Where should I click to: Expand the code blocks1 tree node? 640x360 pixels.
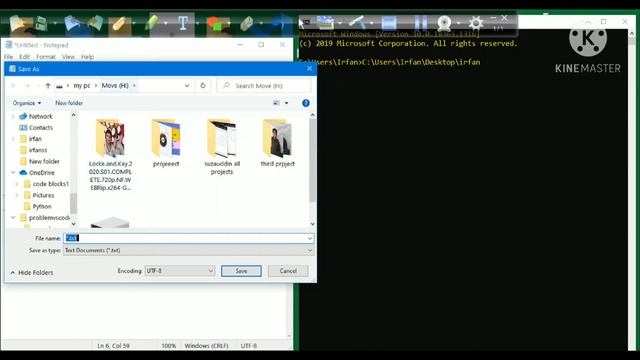pos(17,184)
